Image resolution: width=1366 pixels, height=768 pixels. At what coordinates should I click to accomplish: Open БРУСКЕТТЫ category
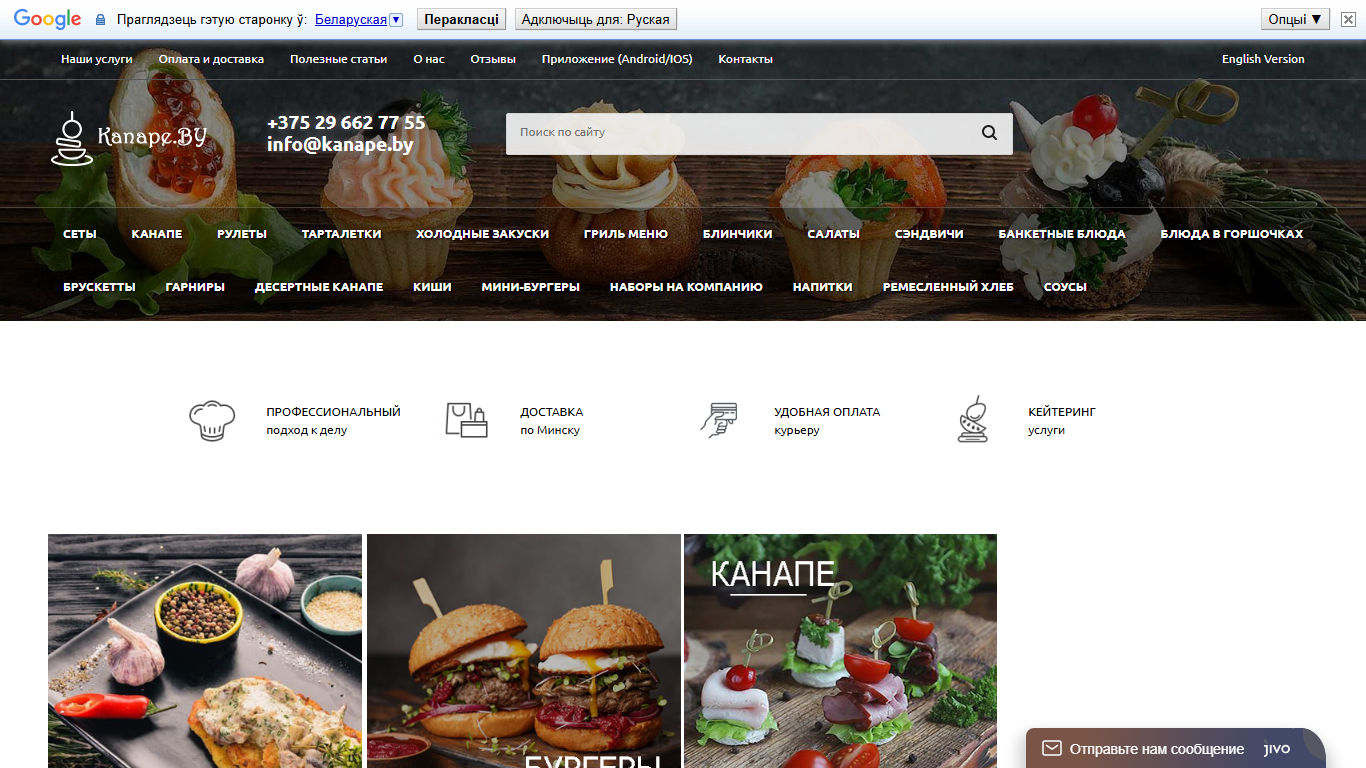99,287
